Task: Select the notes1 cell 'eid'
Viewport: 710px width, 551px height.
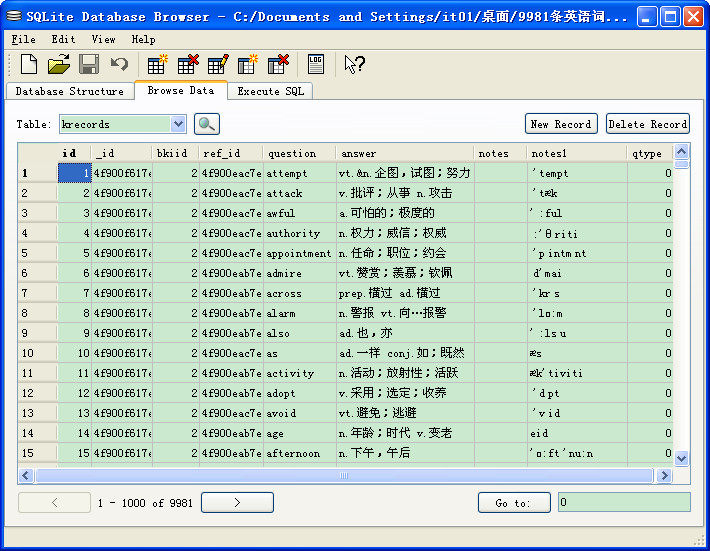Action: point(577,433)
